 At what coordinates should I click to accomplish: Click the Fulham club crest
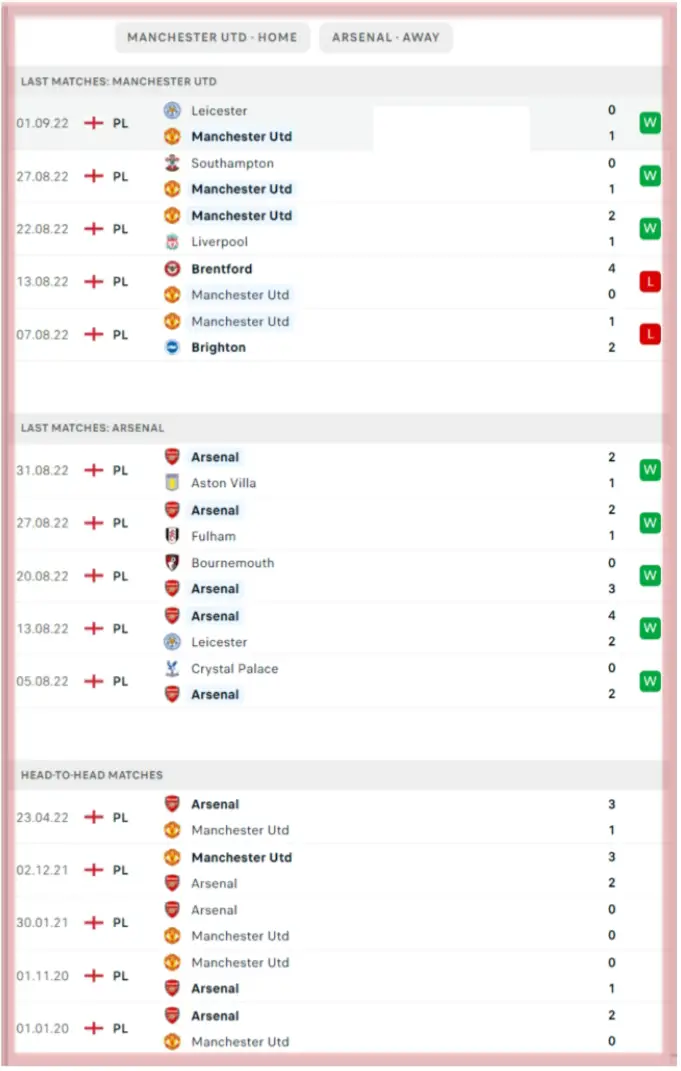172,536
